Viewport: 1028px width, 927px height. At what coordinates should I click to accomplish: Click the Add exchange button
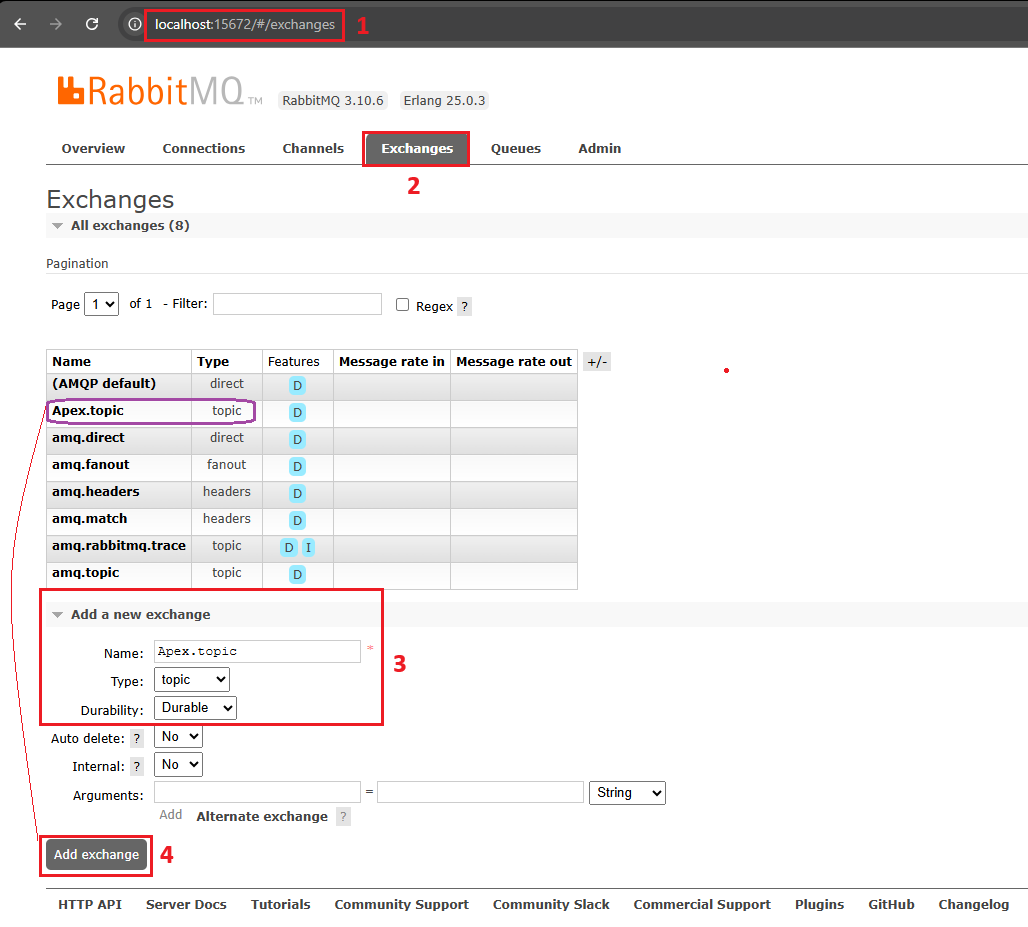tap(96, 855)
